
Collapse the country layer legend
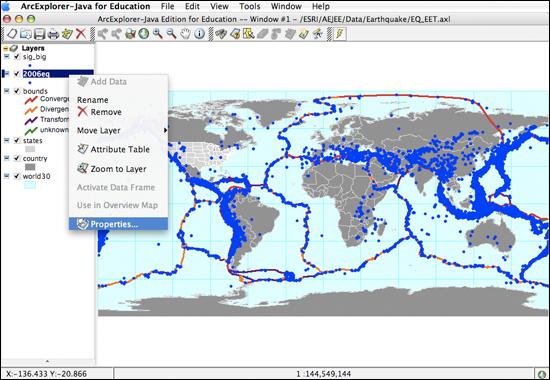coord(7,158)
